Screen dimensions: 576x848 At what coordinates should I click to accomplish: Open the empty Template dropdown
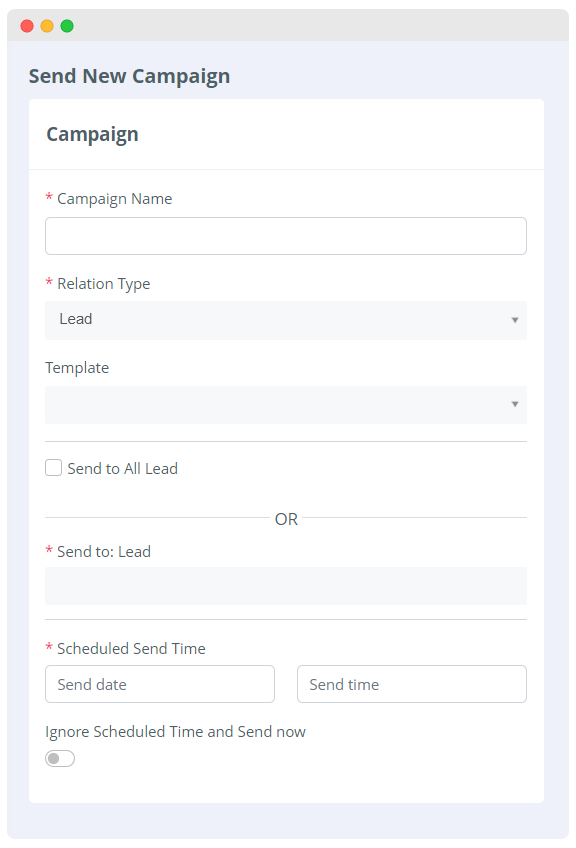click(286, 405)
